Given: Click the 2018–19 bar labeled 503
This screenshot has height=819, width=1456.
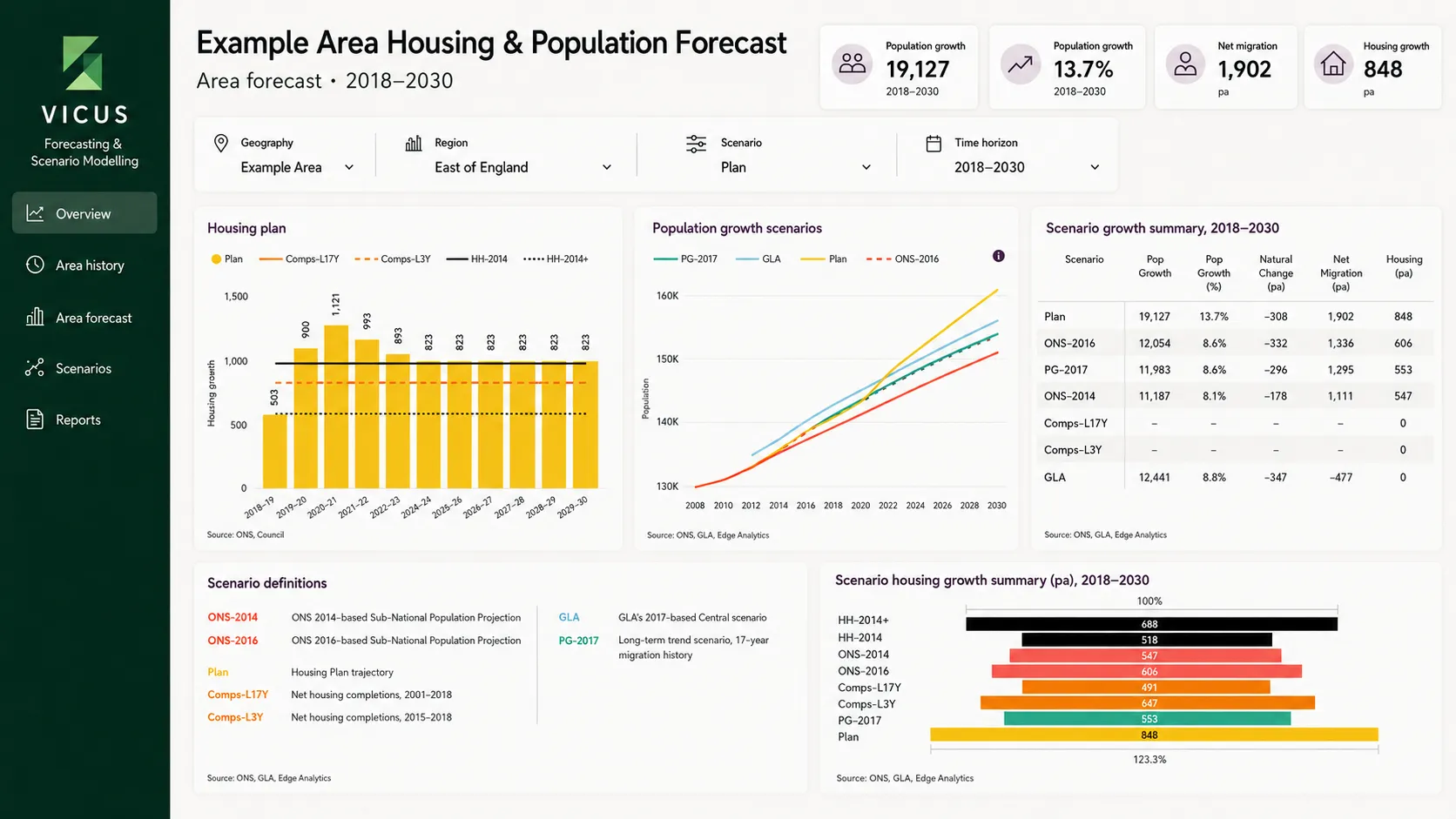Looking at the screenshot, I should (x=274, y=452).
